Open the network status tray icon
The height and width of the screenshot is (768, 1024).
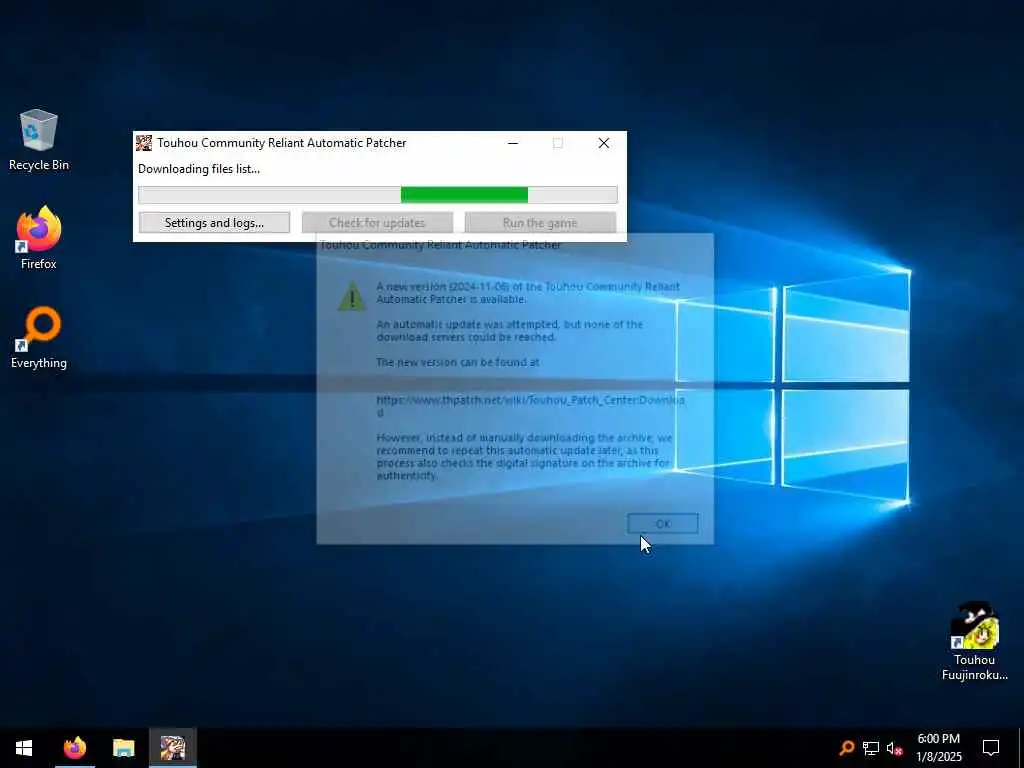pyautogui.click(x=871, y=748)
